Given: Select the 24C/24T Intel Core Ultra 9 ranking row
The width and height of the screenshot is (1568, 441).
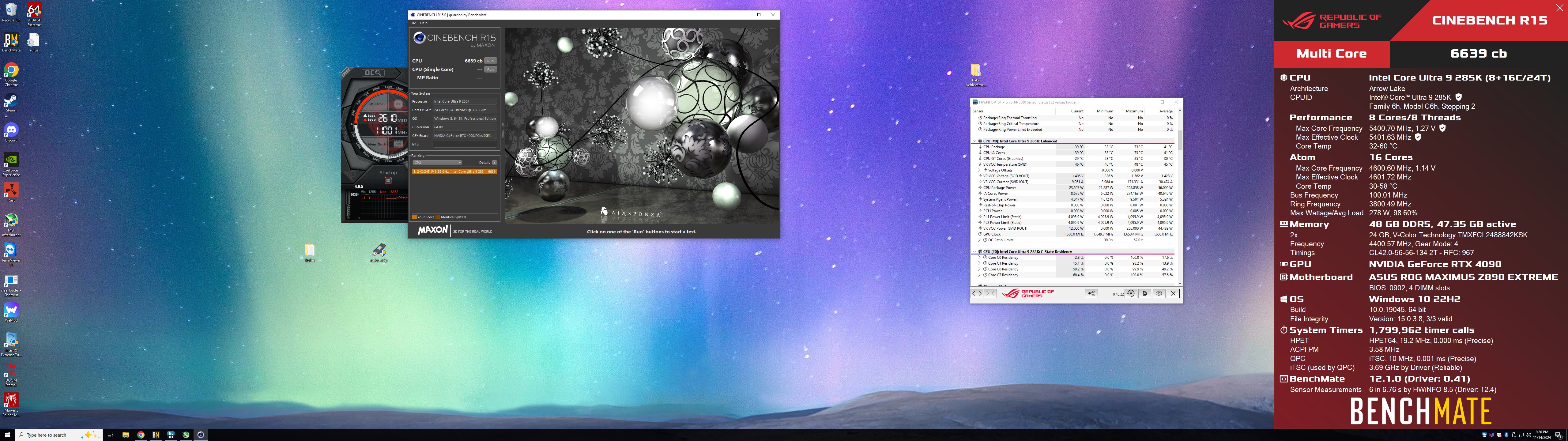Looking at the screenshot, I should [x=454, y=172].
